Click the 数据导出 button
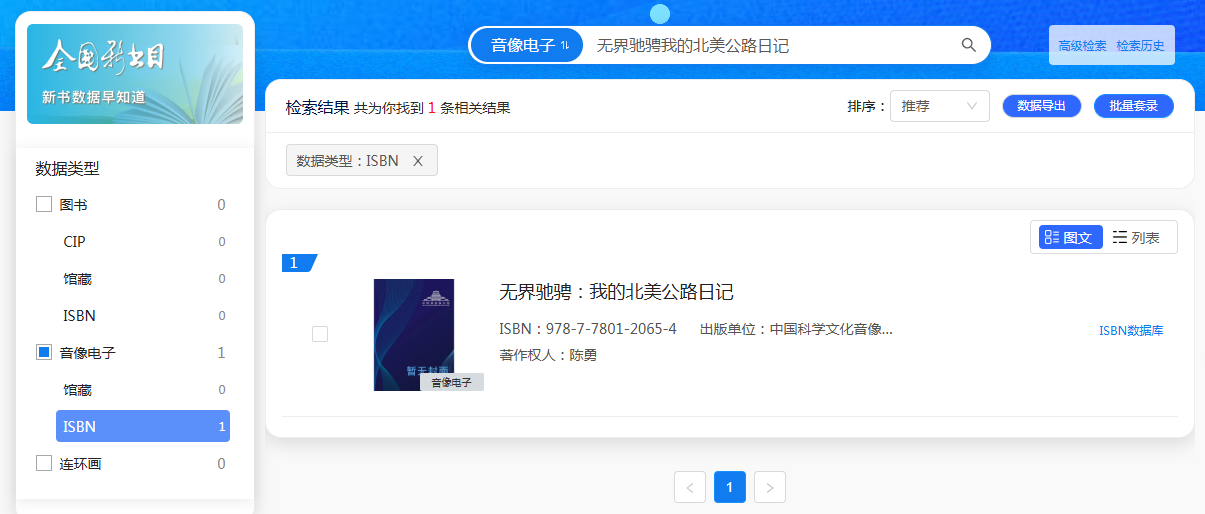This screenshot has width=1205, height=514. coord(1041,106)
